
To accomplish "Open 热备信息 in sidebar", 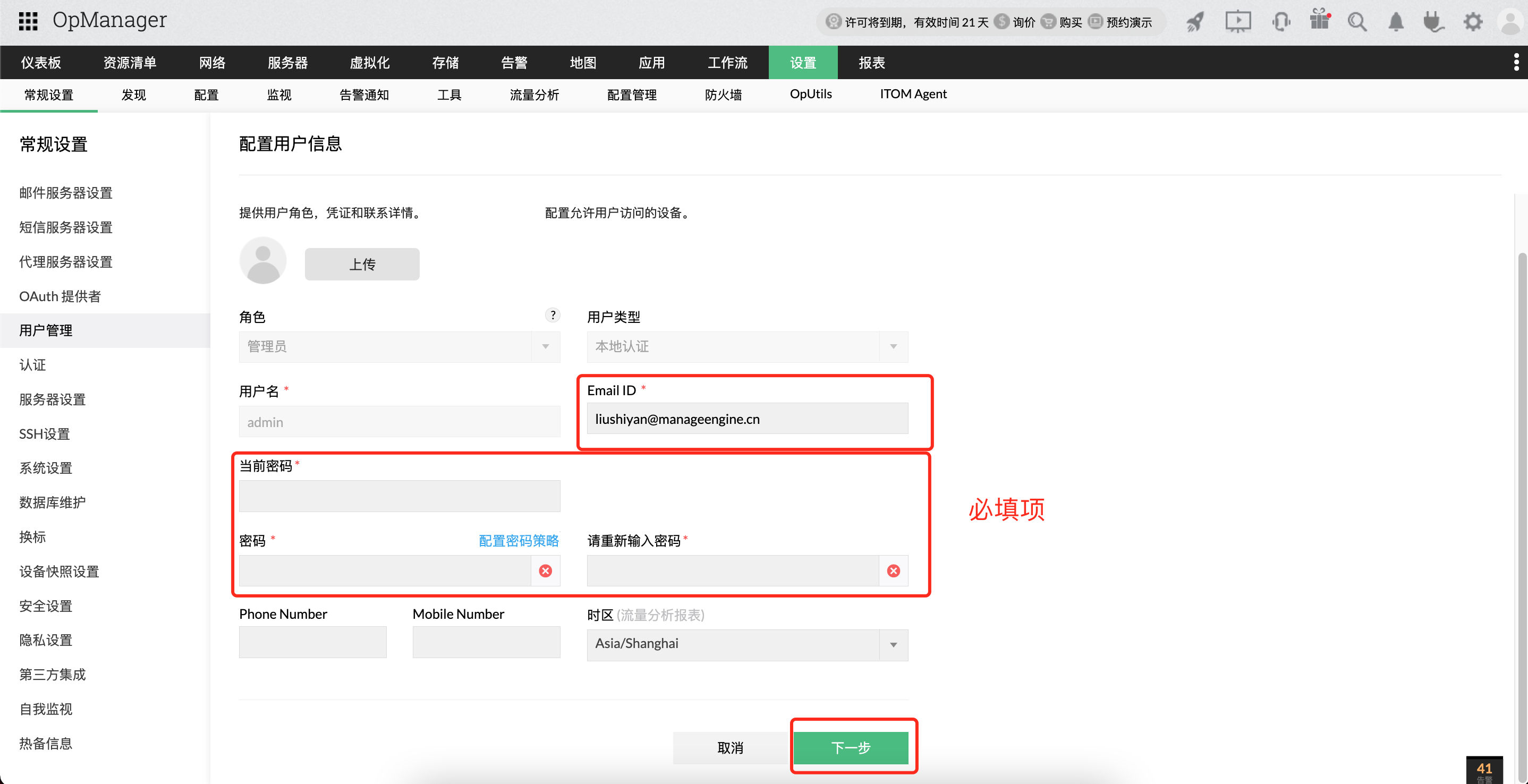I will coord(46,743).
